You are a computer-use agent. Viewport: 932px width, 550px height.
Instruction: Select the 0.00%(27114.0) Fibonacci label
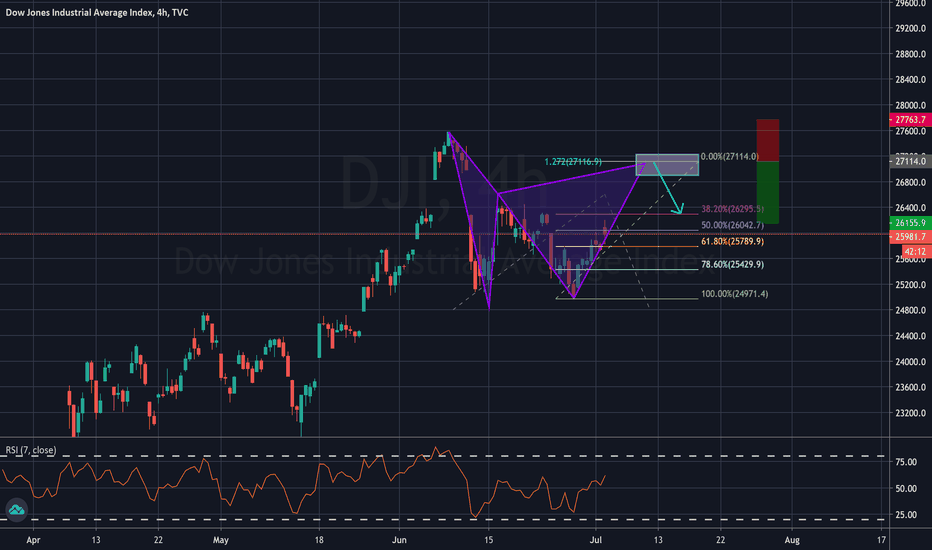[729, 156]
